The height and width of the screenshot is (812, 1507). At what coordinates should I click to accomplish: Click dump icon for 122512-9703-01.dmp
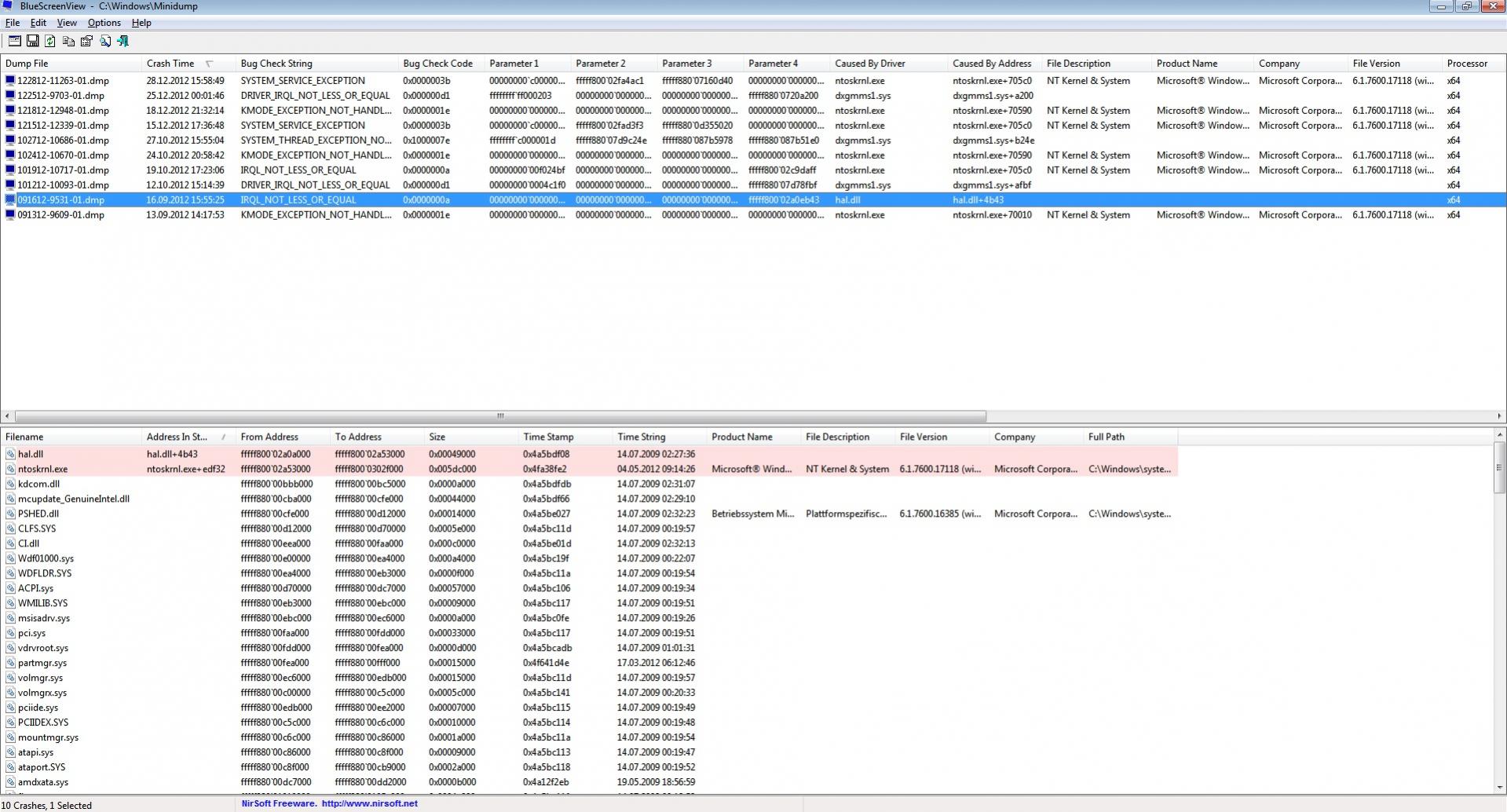coord(9,95)
